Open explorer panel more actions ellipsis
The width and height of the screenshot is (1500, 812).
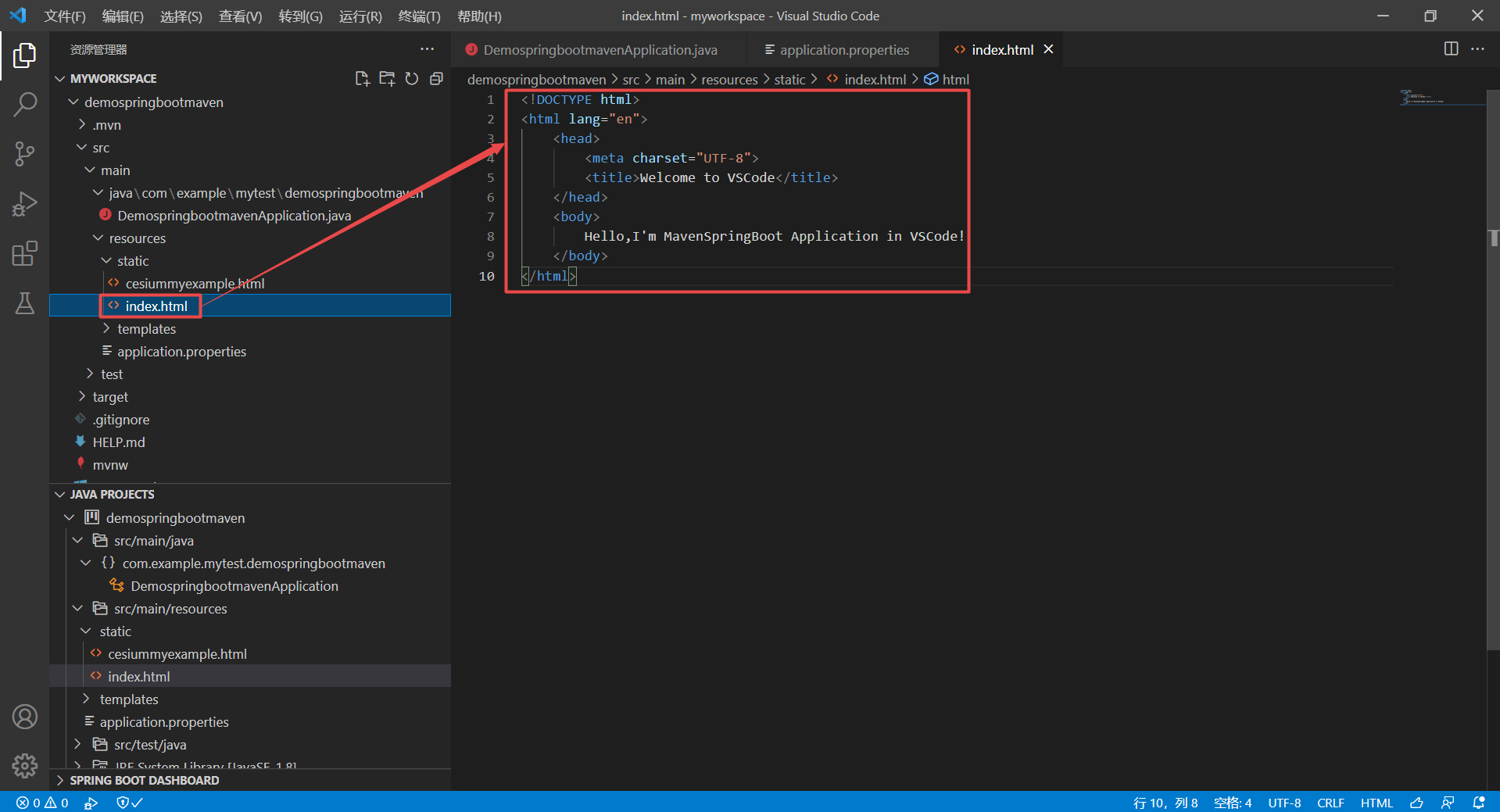click(427, 49)
